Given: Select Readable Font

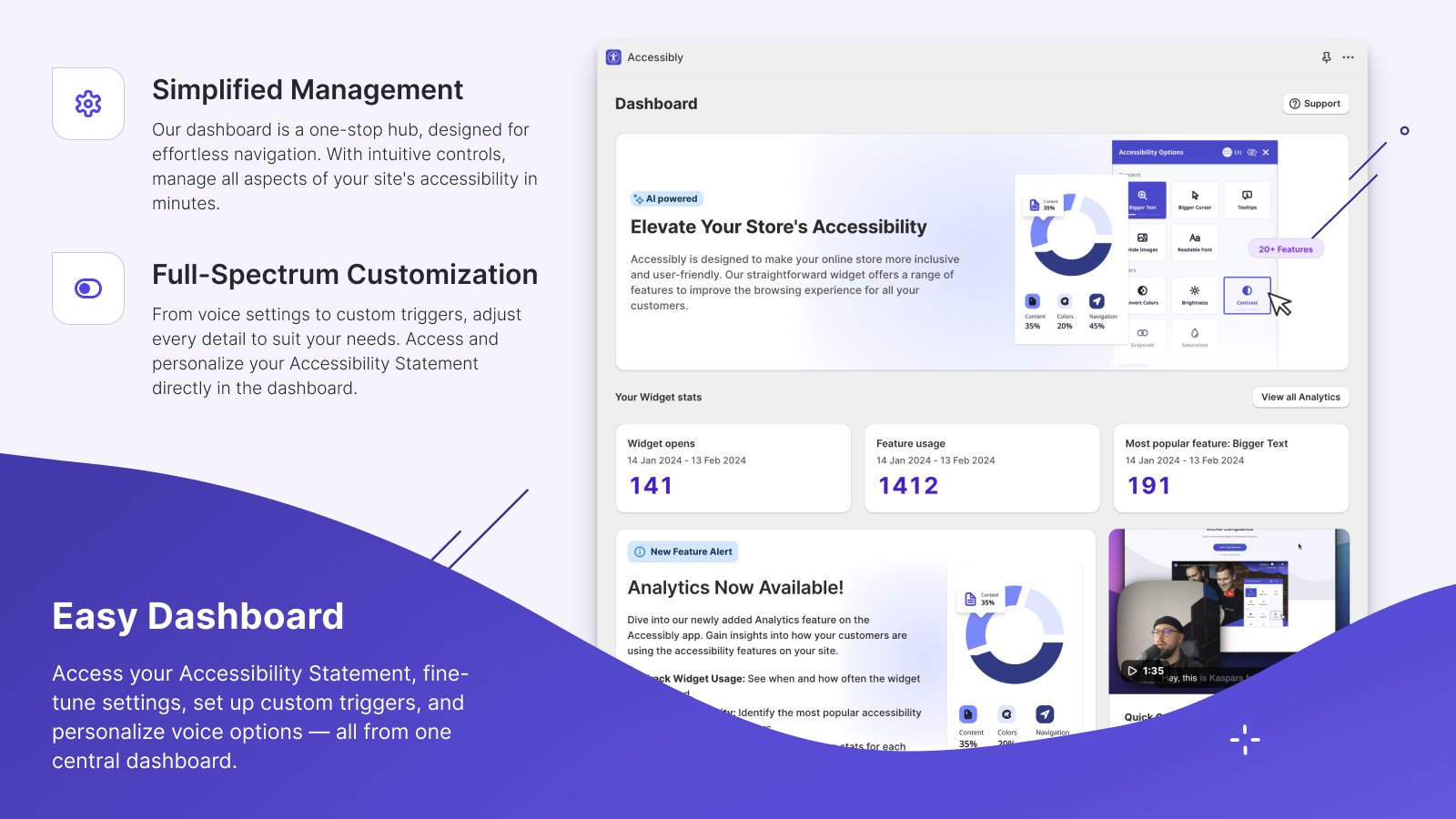Looking at the screenshot, I should [x=1195, y=243].
